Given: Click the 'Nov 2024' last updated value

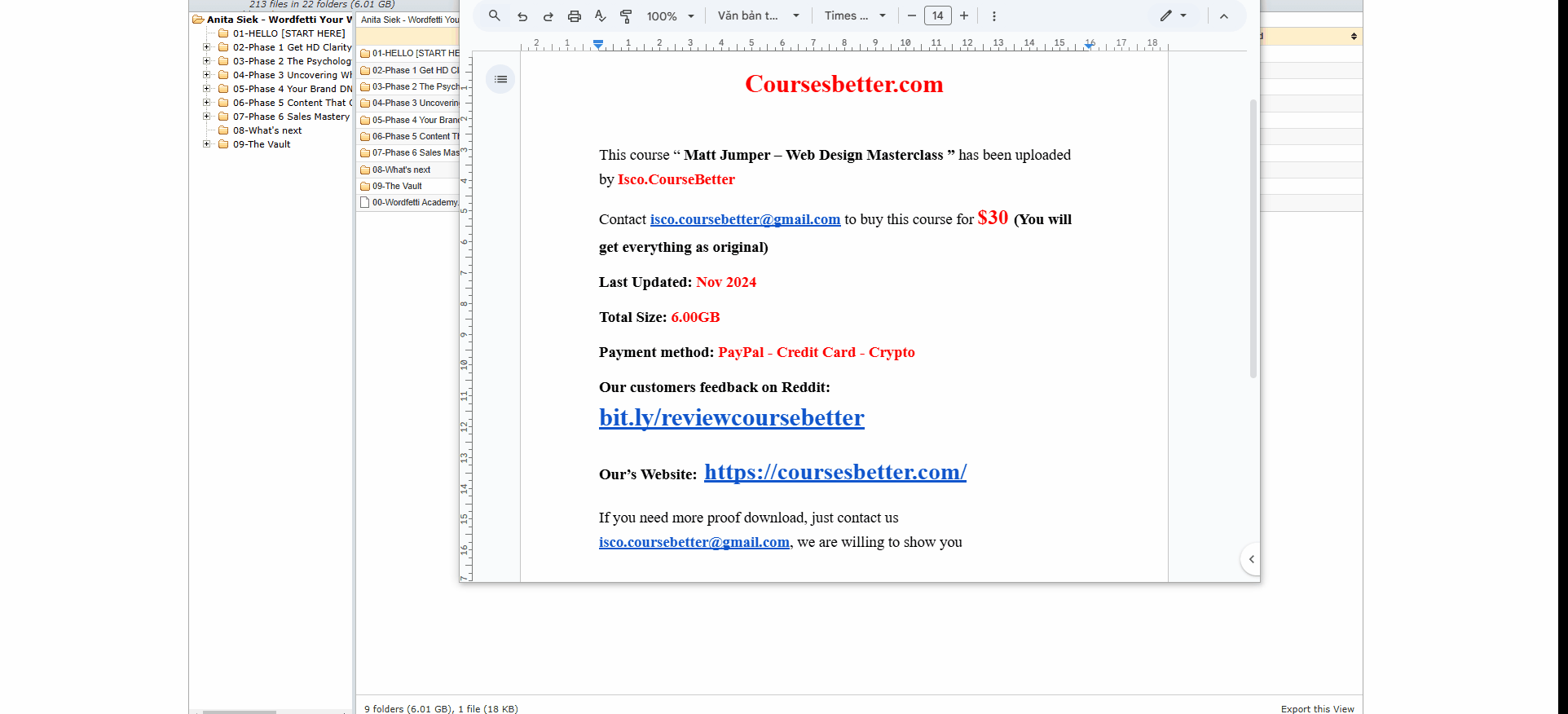Looking at the screenshot, I should [726, 282].
